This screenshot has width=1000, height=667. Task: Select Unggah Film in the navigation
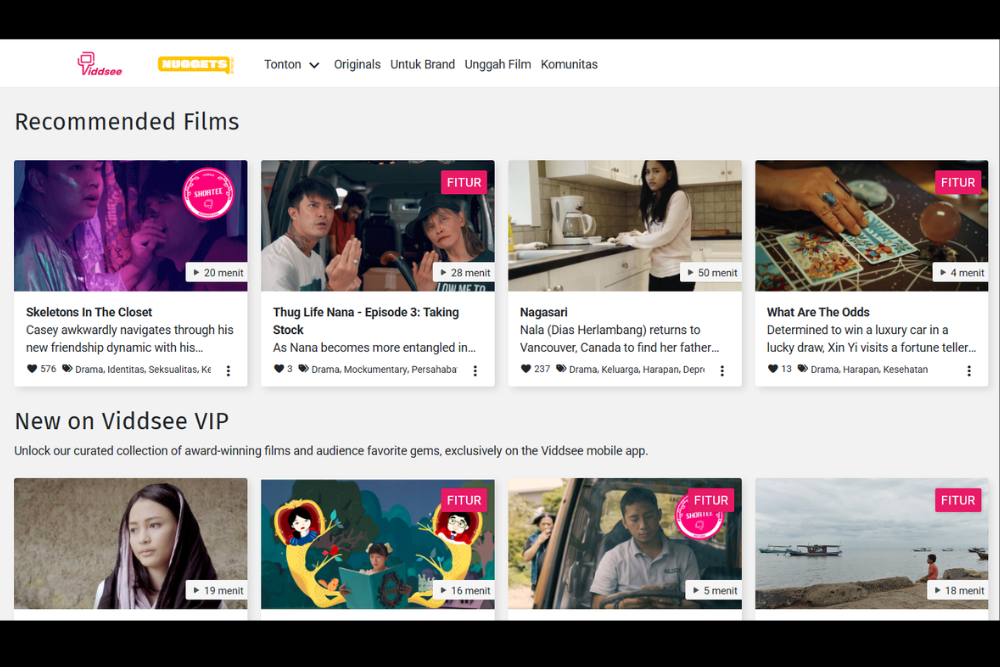click(x=497, y=64)
